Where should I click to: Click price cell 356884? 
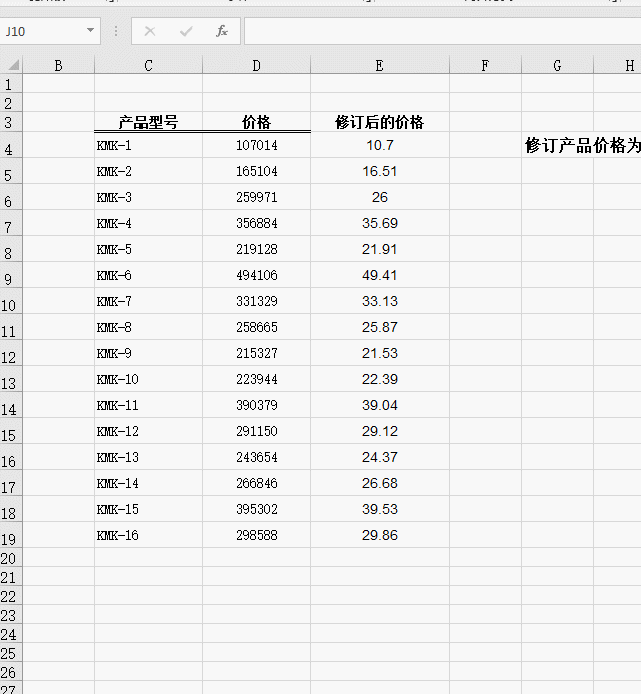pyautogui.click(x=256, y=223)
